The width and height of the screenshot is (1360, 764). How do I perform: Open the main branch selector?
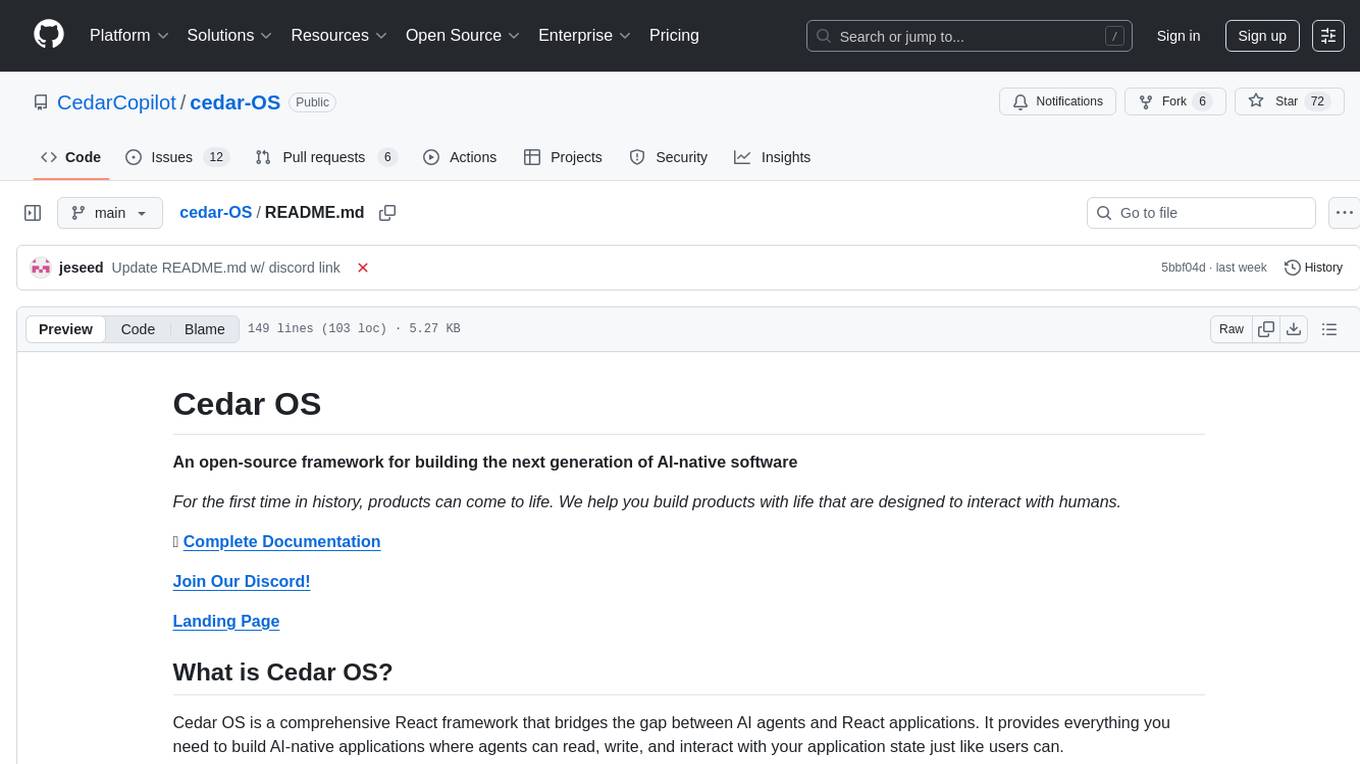point(109,213)
